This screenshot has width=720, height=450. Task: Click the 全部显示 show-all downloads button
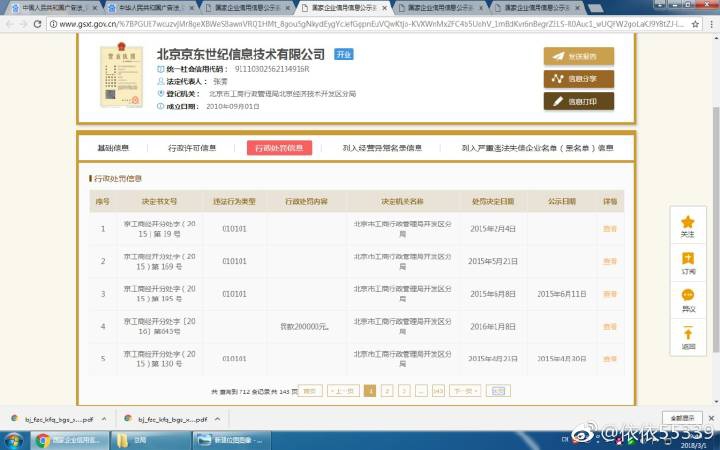(x=682, y=418)
